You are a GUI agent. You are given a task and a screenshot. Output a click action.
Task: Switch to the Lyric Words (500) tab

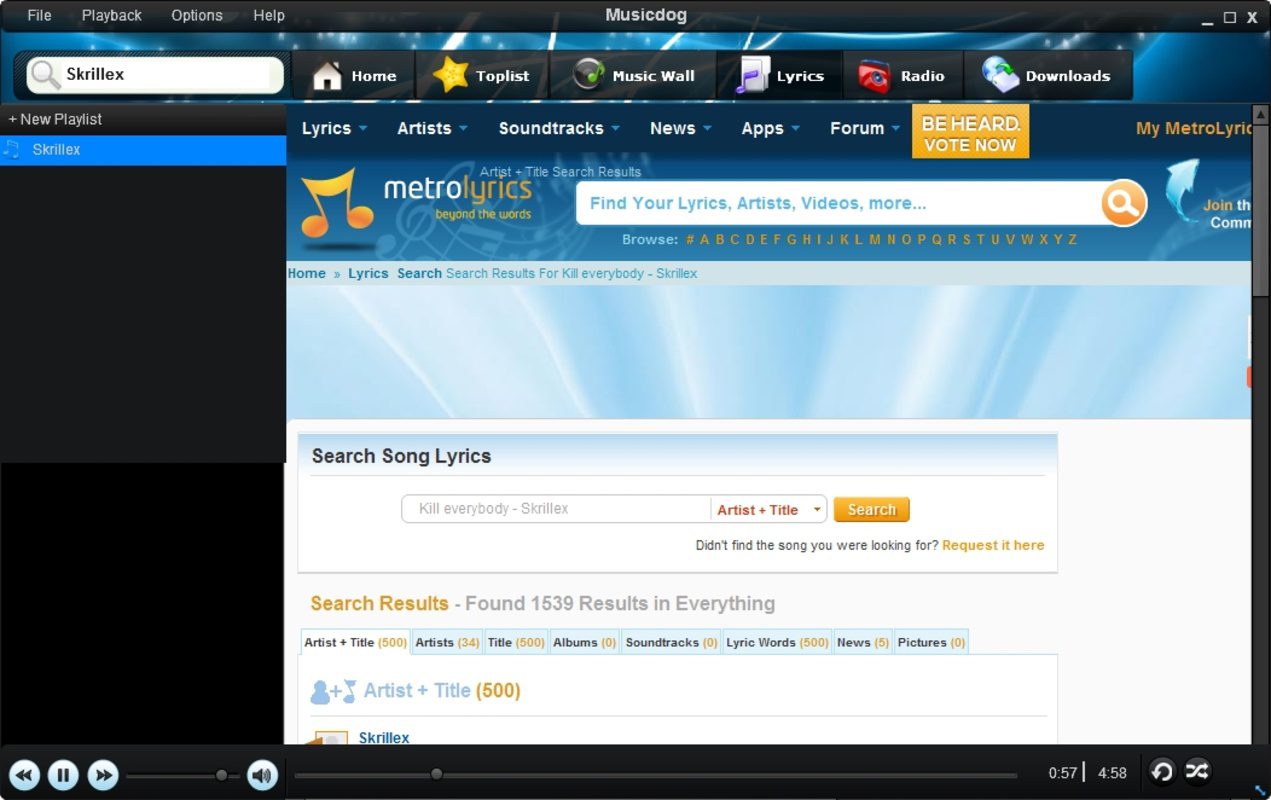click(777, 642)
